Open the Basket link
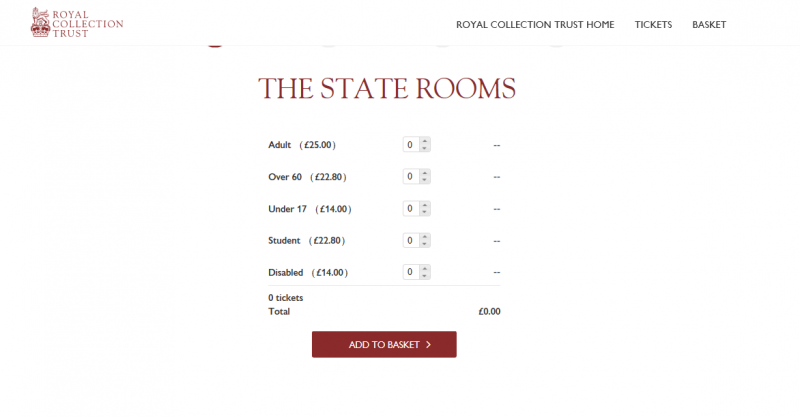Image resolution: width=800 pixels, height=417 pixels. (709, 24)
